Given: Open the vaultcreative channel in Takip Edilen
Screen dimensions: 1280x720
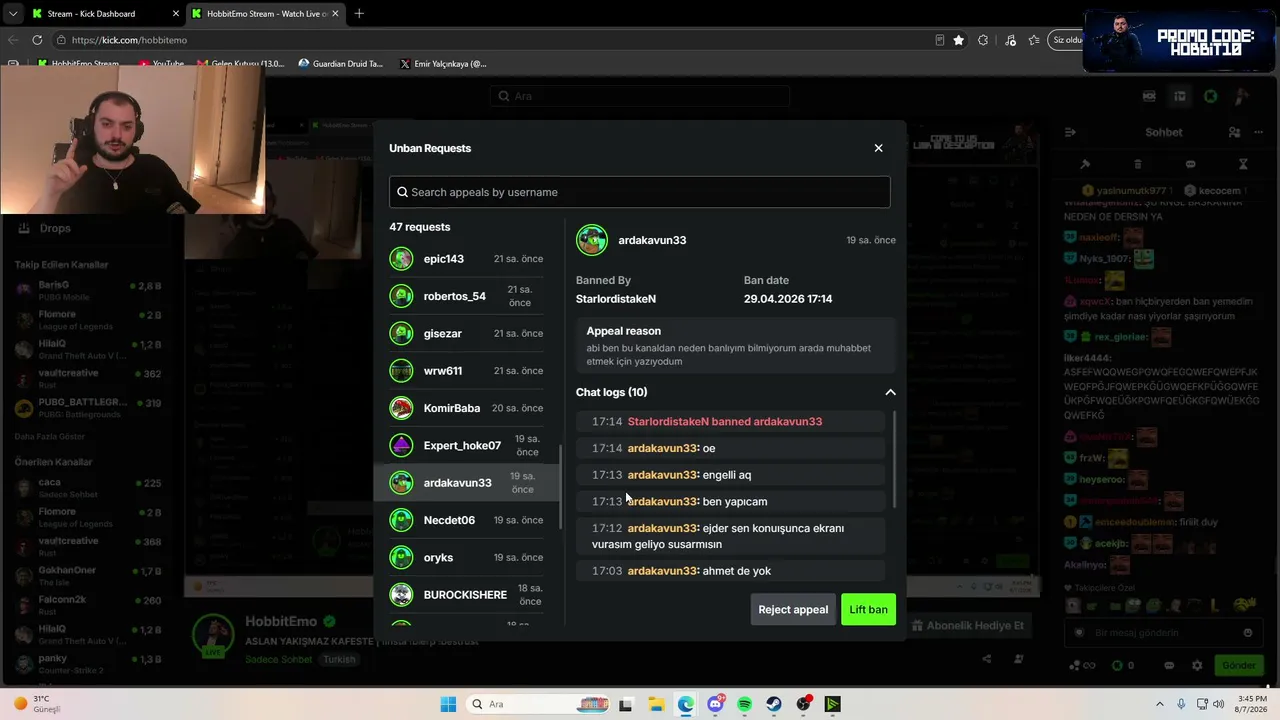Looking at the screenshot, I should click(88, 378).
